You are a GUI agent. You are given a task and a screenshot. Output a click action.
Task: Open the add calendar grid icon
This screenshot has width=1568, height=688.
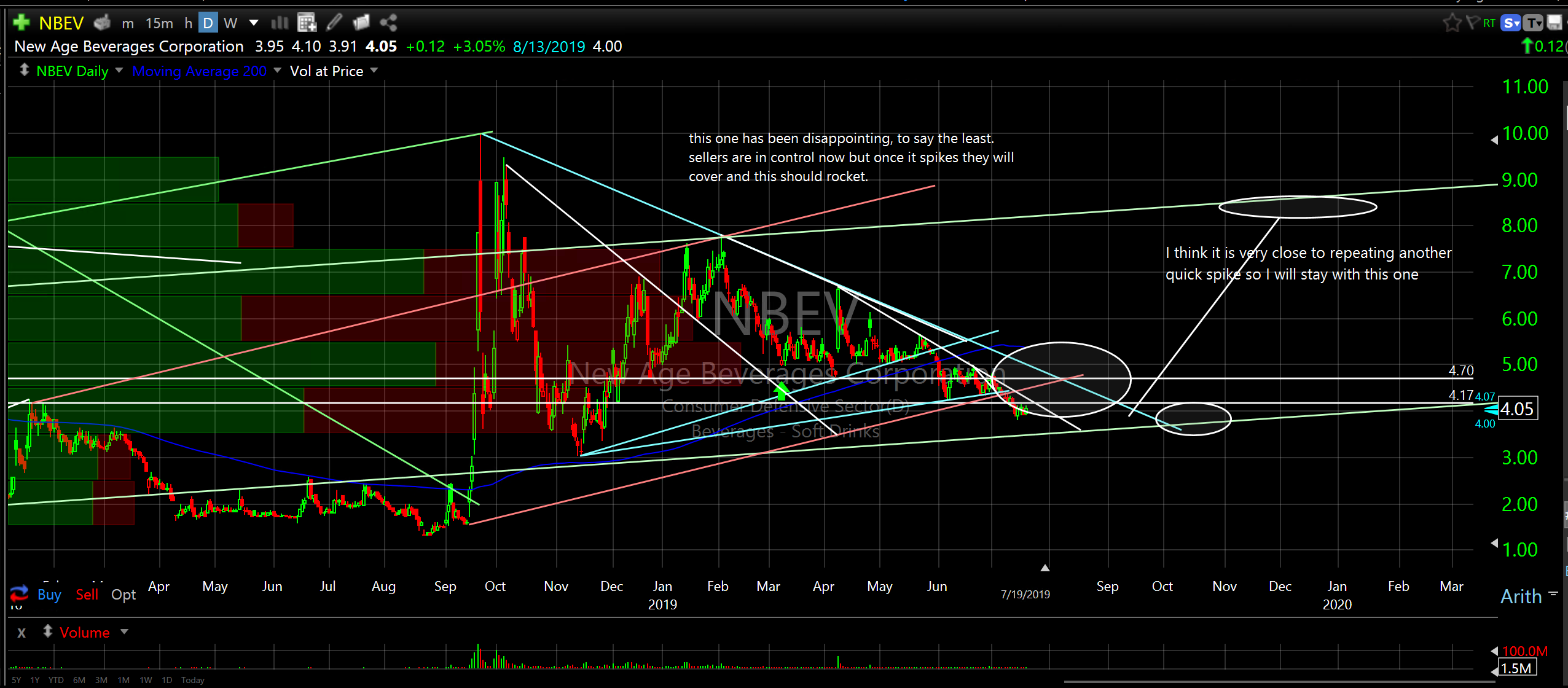(306, 23)
